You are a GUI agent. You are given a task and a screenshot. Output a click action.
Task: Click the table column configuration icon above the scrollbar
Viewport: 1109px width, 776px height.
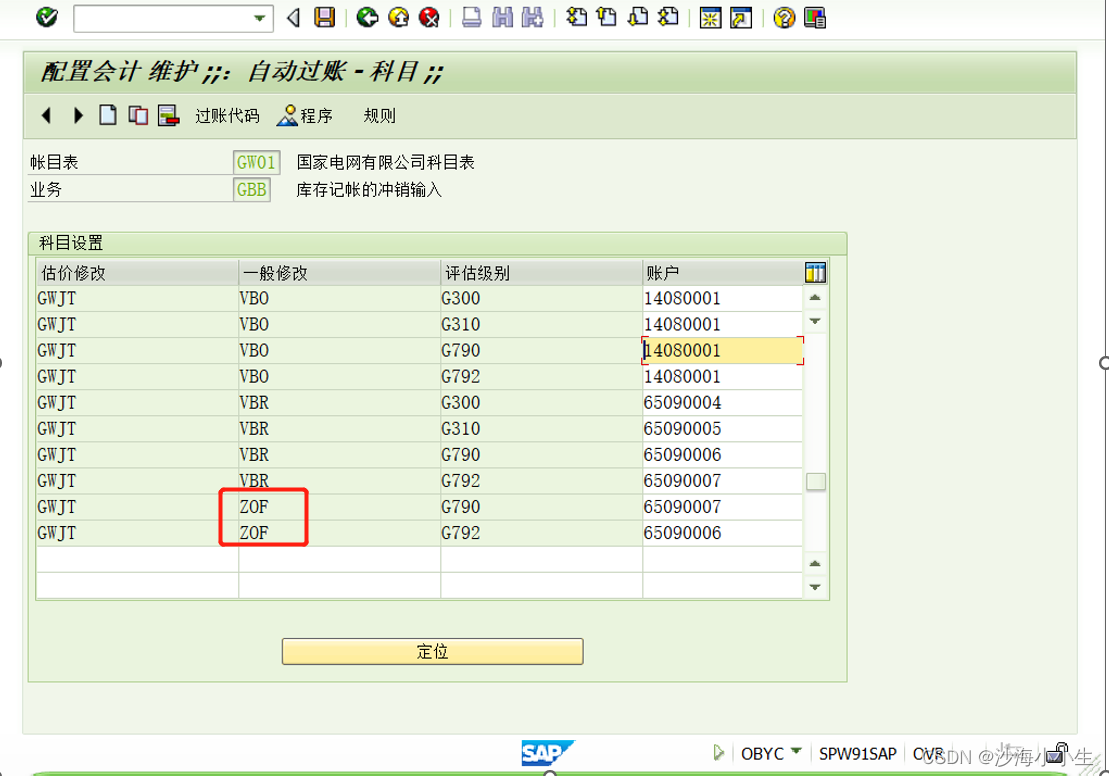[815, 271]
